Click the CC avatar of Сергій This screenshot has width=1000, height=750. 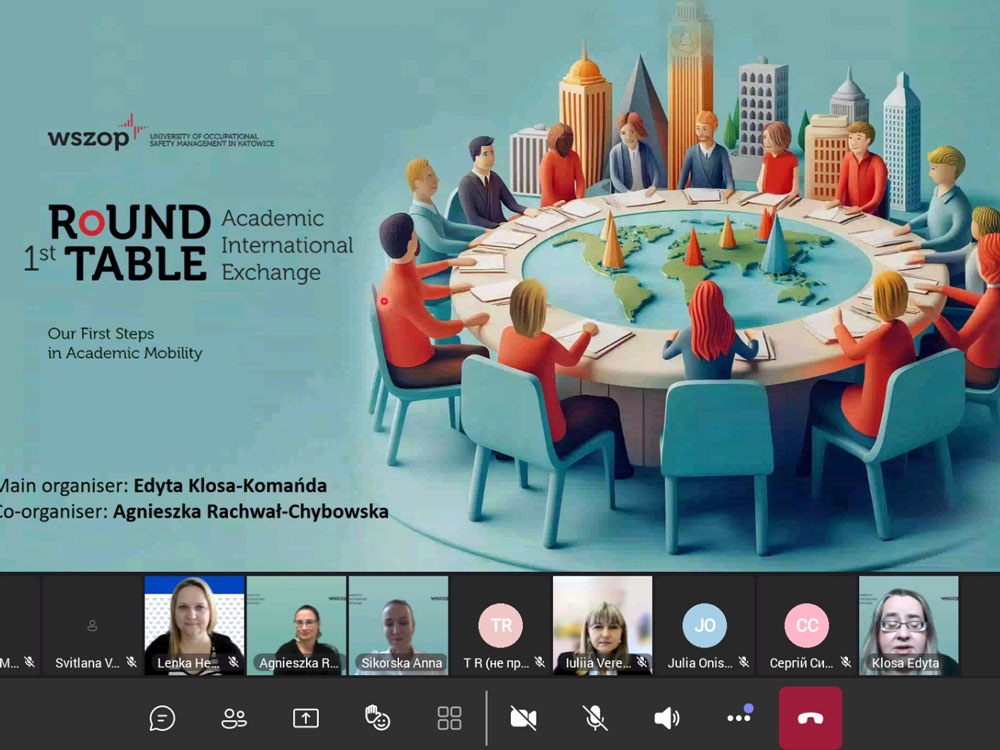[807, 625]
